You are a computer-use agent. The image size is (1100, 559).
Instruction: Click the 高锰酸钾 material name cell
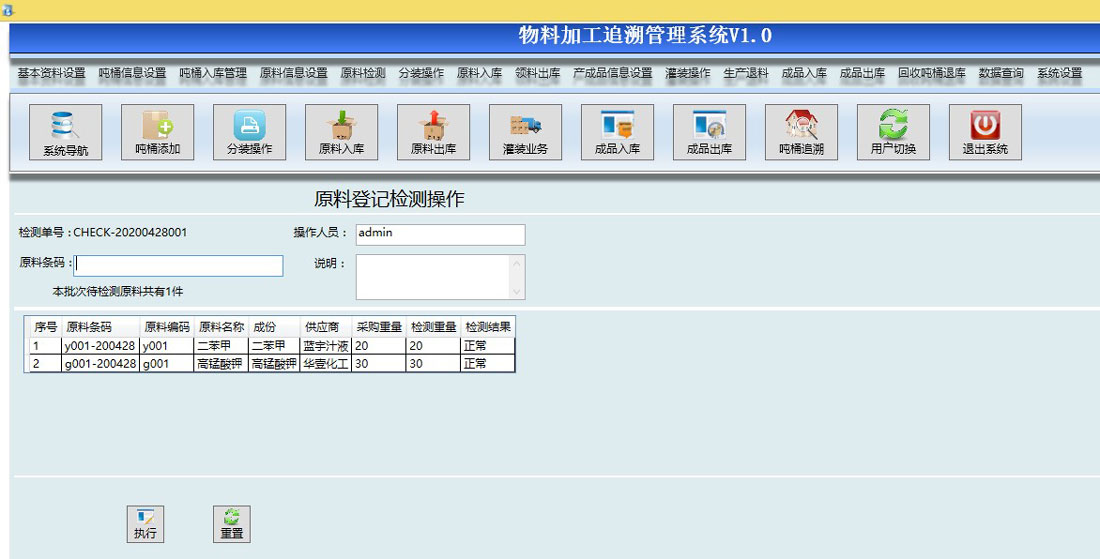point(222,363)
